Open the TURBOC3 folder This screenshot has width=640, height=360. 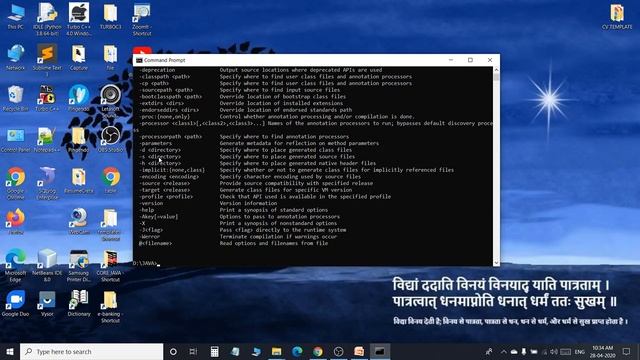tap(110, 16)
